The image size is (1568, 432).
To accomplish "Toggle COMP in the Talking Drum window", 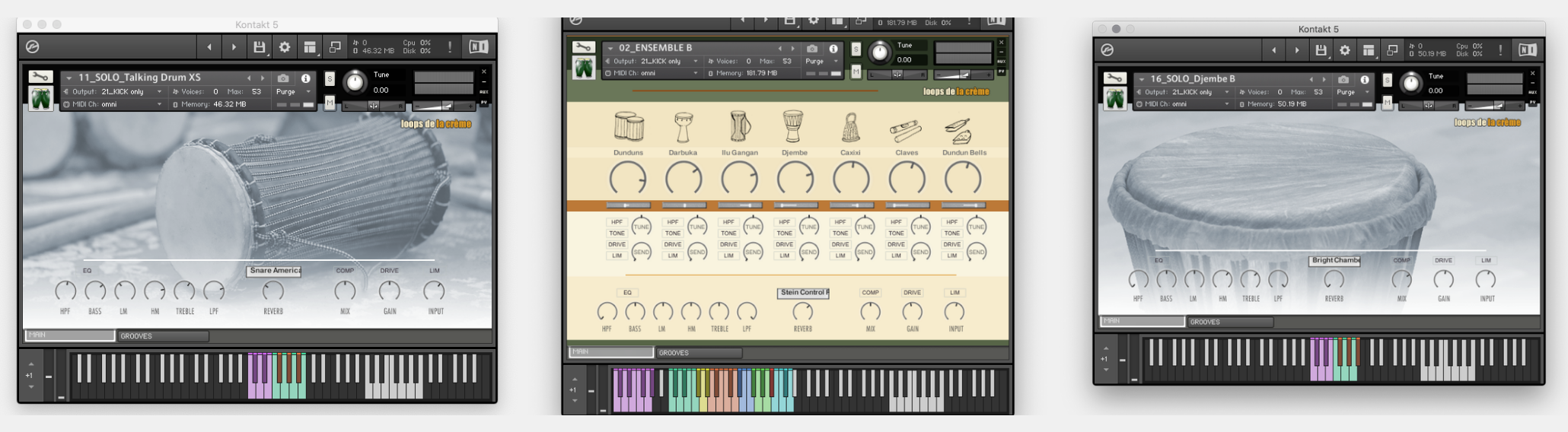I will pos(345,271).
